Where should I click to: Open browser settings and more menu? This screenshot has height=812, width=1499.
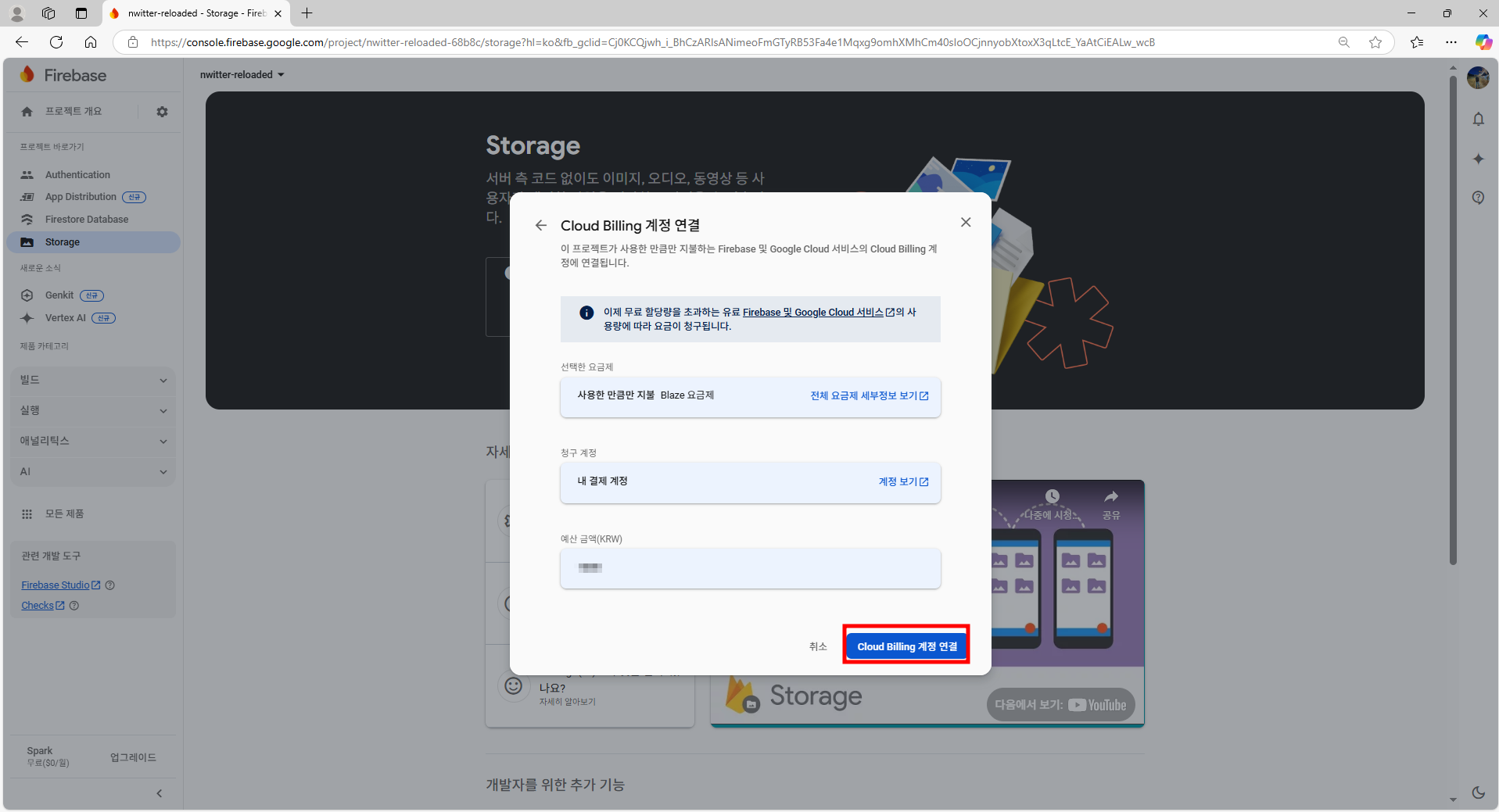coord(1451,42)
